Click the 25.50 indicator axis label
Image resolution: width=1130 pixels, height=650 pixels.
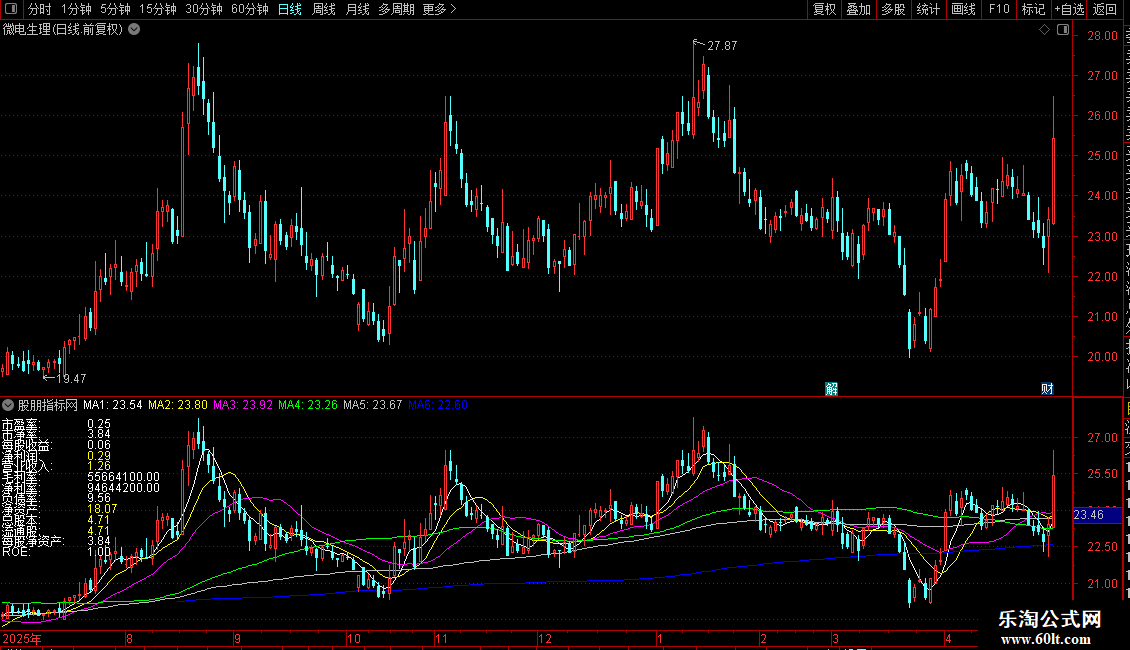pos(1102,474)
